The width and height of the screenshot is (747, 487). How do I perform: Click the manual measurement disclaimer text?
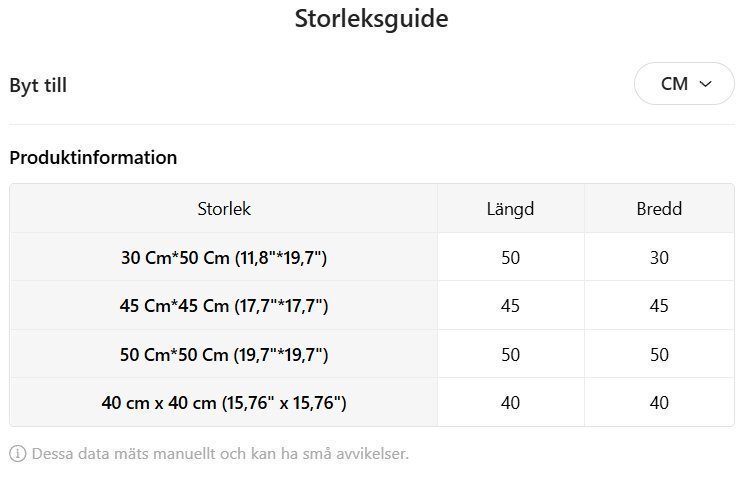pyautogui.click(x=220, y=453)
